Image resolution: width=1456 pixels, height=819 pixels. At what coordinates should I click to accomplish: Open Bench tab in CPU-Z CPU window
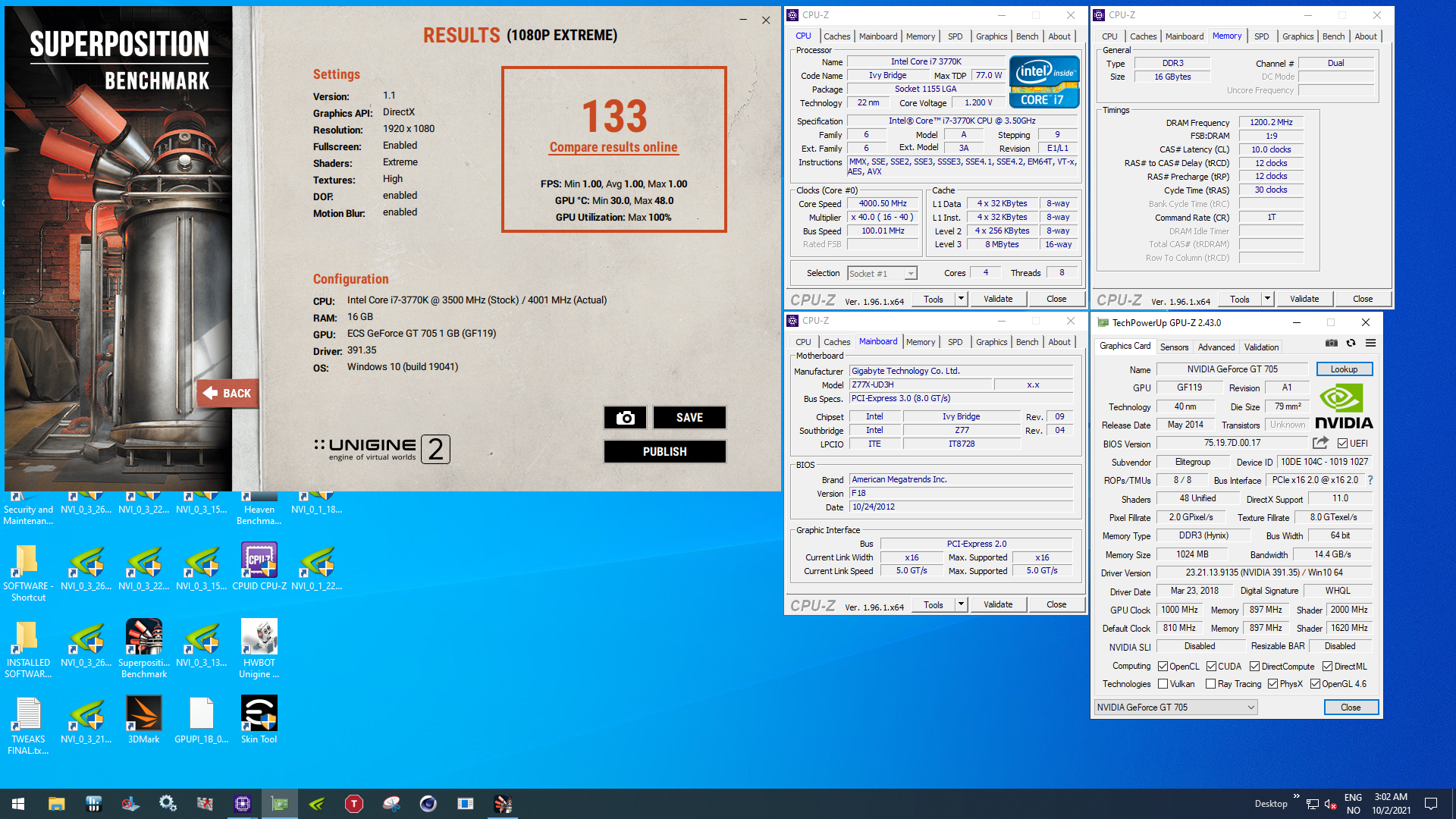1027,36
